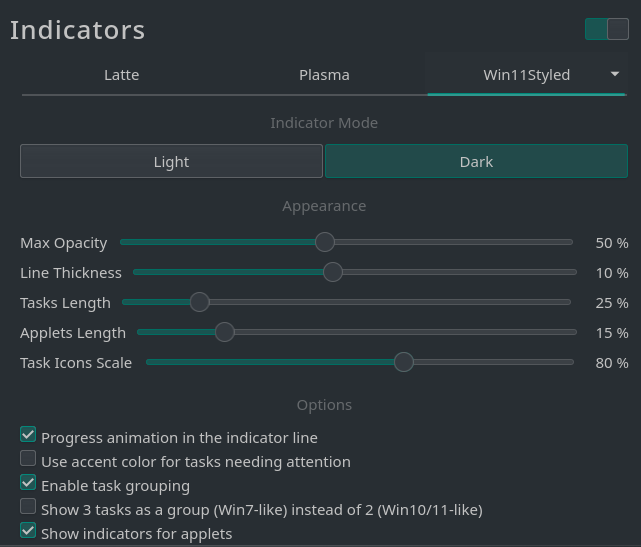
Task: Click the Tasks Length slider handle
Action: click(199, 302)
